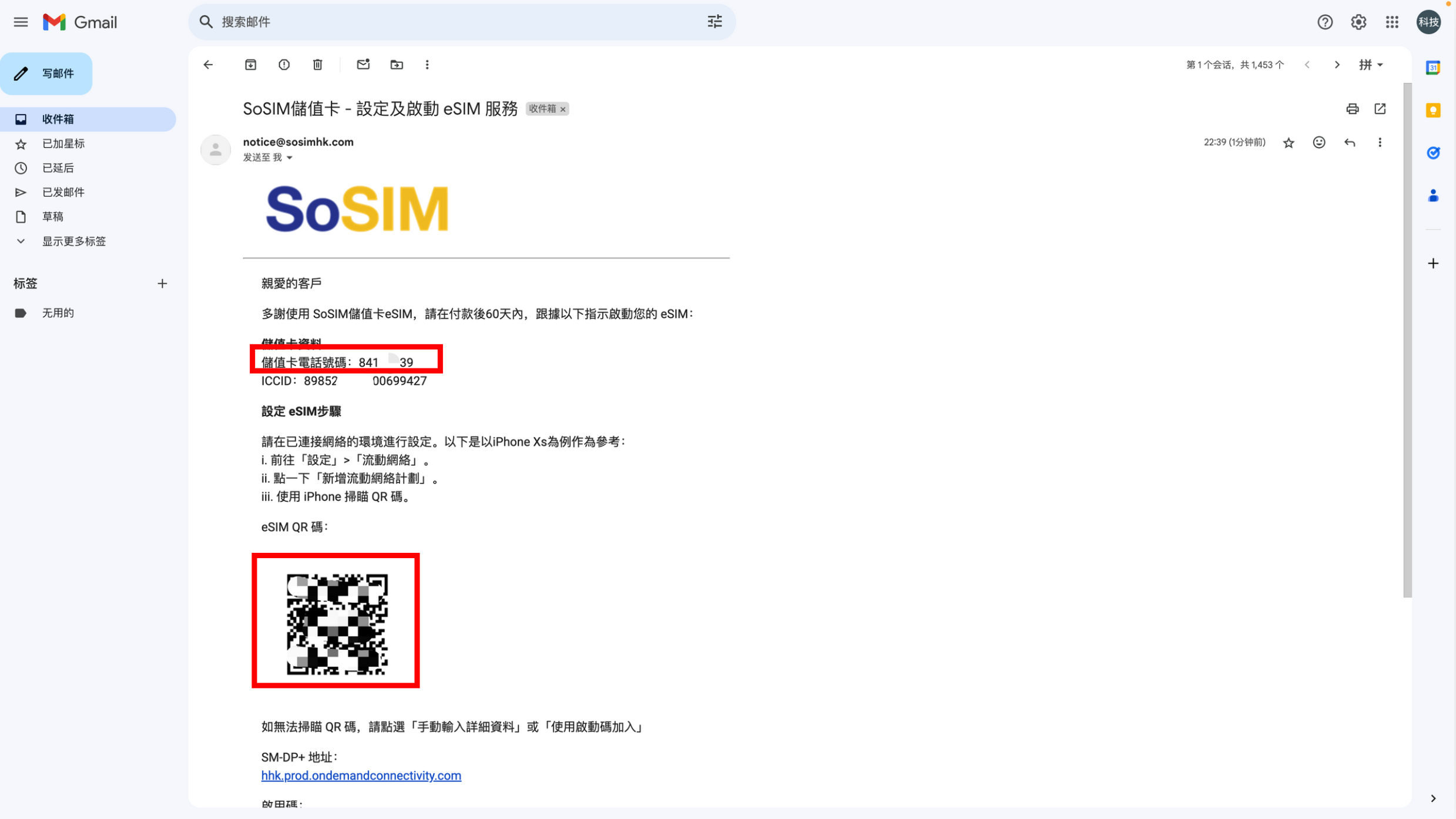Open more actions in toolbar
This screenshot has width=1456, height=819.
427,65
